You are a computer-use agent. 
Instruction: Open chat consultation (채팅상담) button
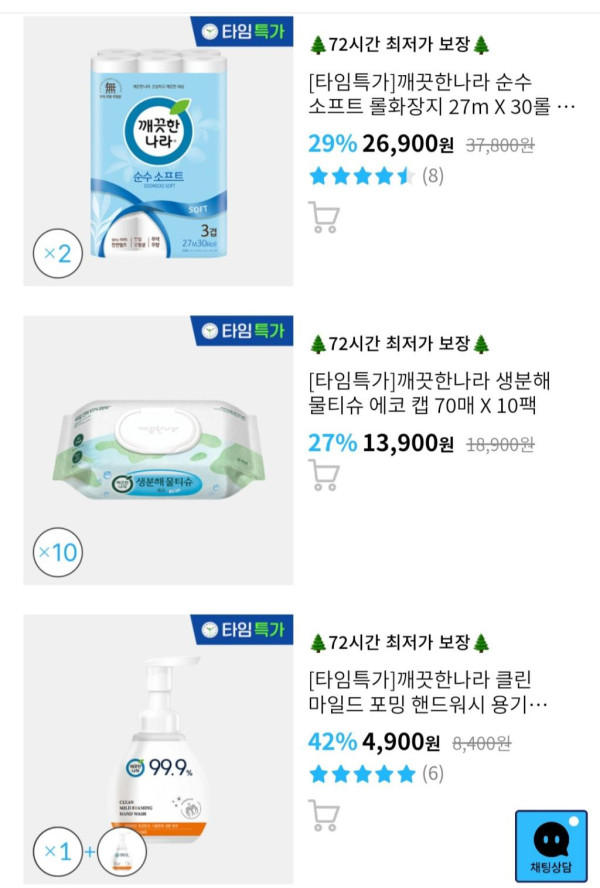click(551, 846)
